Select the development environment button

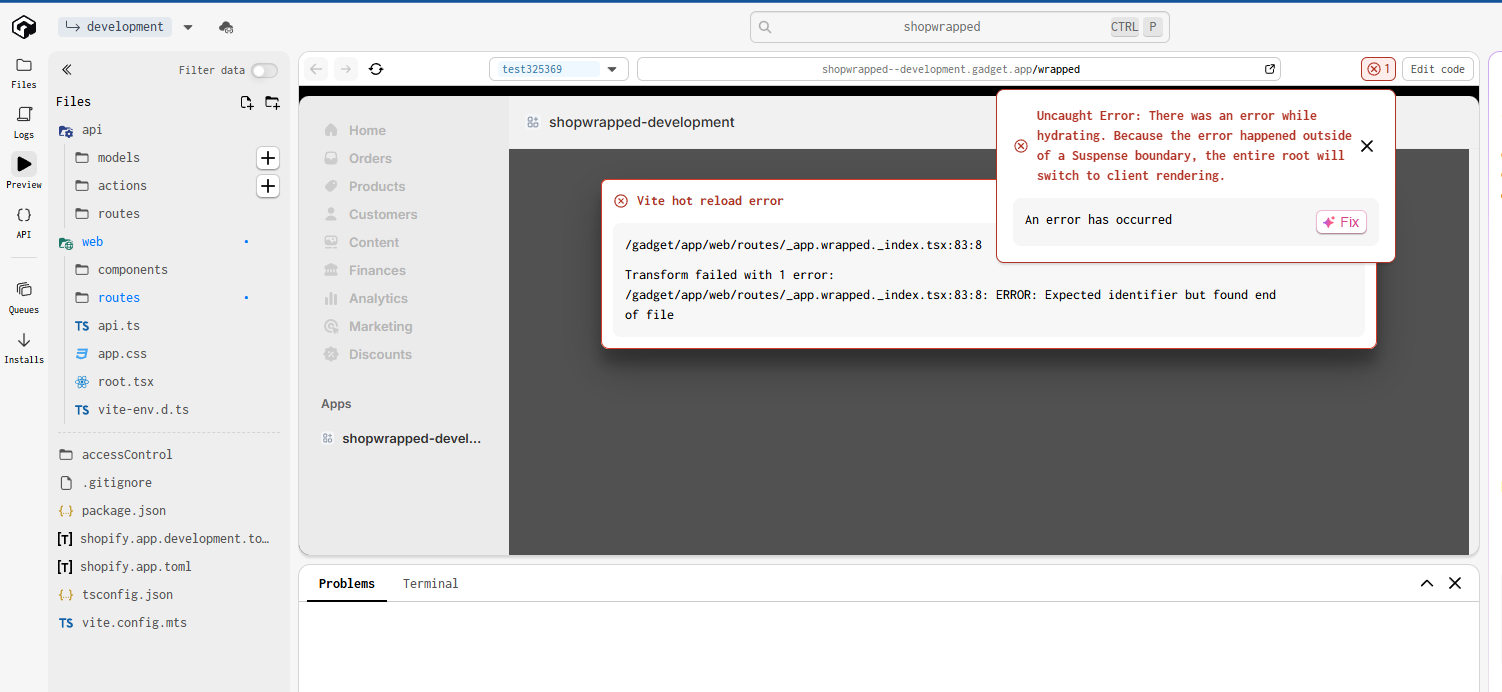(115, 27)
